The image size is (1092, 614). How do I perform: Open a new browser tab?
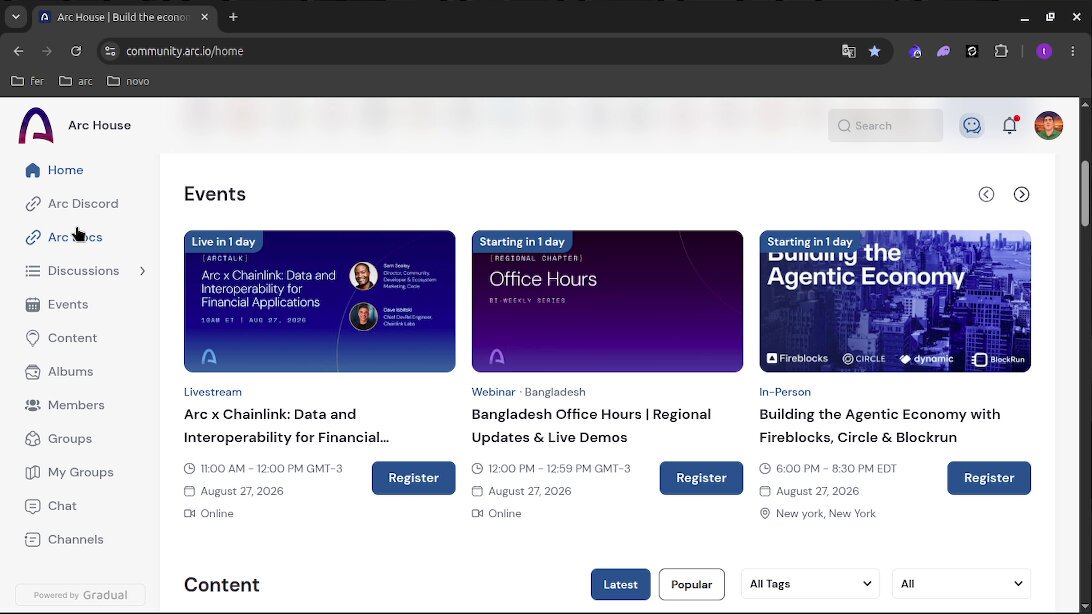click(233, 17)
